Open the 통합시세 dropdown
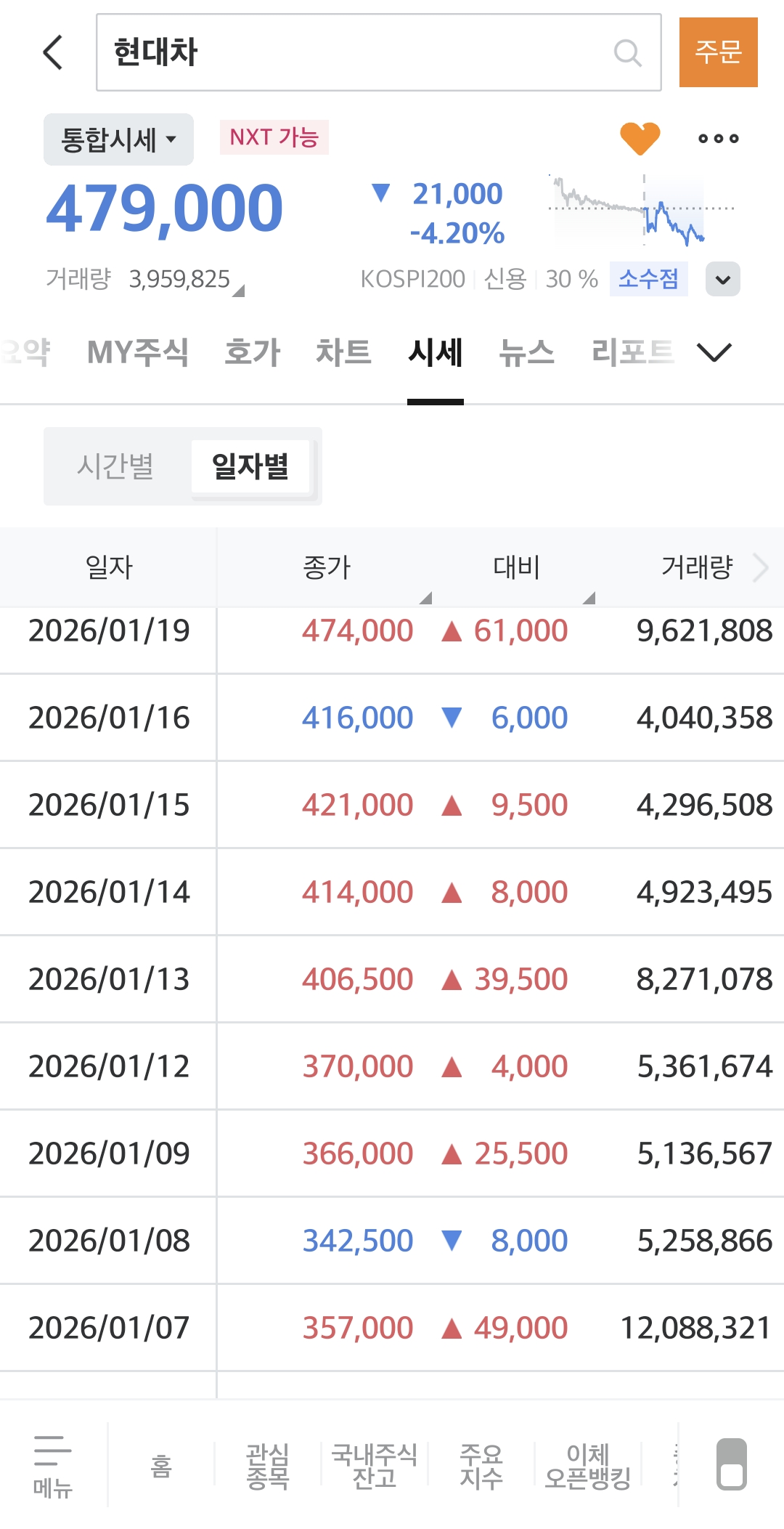The height and width of the screenshot is (1529, 784). pos(118,139)
